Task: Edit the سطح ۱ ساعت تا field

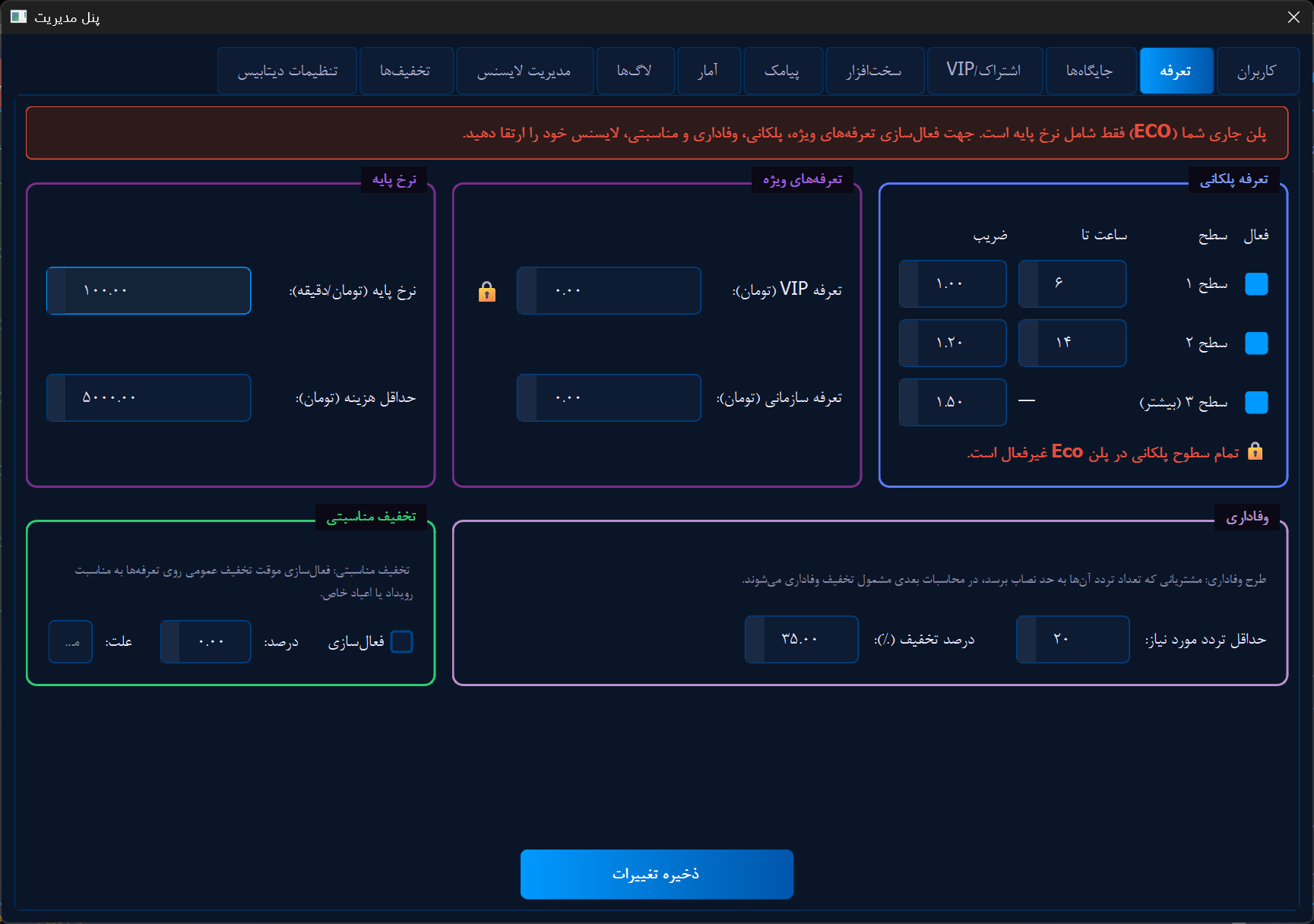Action: [x=1072, y=284]
